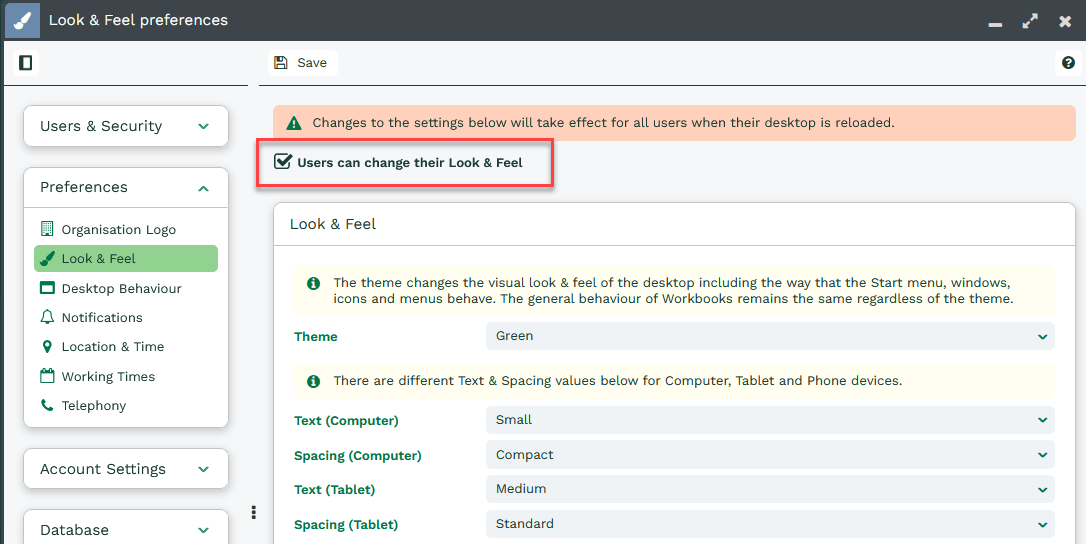This screenshot has width=1086, height=544.
Task: Open help via question mark icon
Action: point(1068,63)
